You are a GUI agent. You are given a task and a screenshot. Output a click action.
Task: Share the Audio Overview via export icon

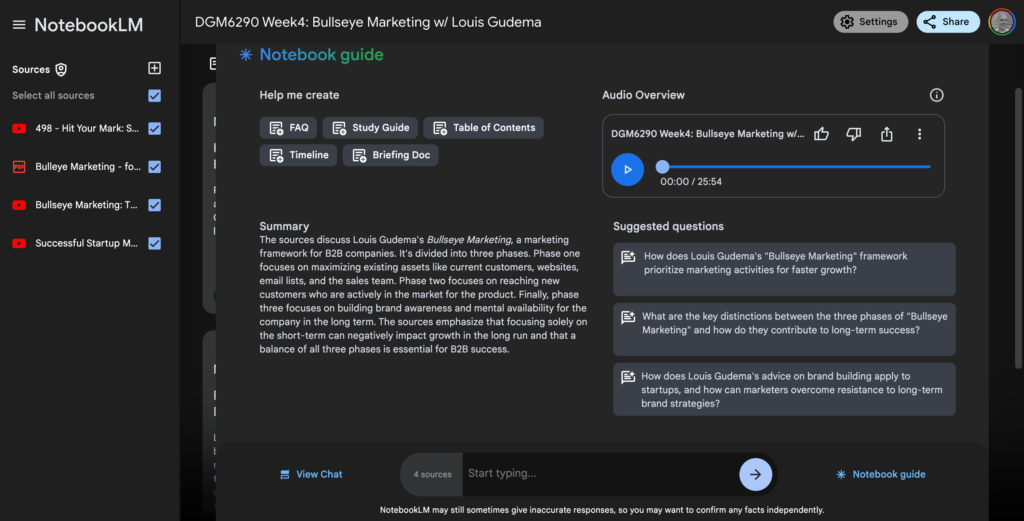(x=886, y=134)
